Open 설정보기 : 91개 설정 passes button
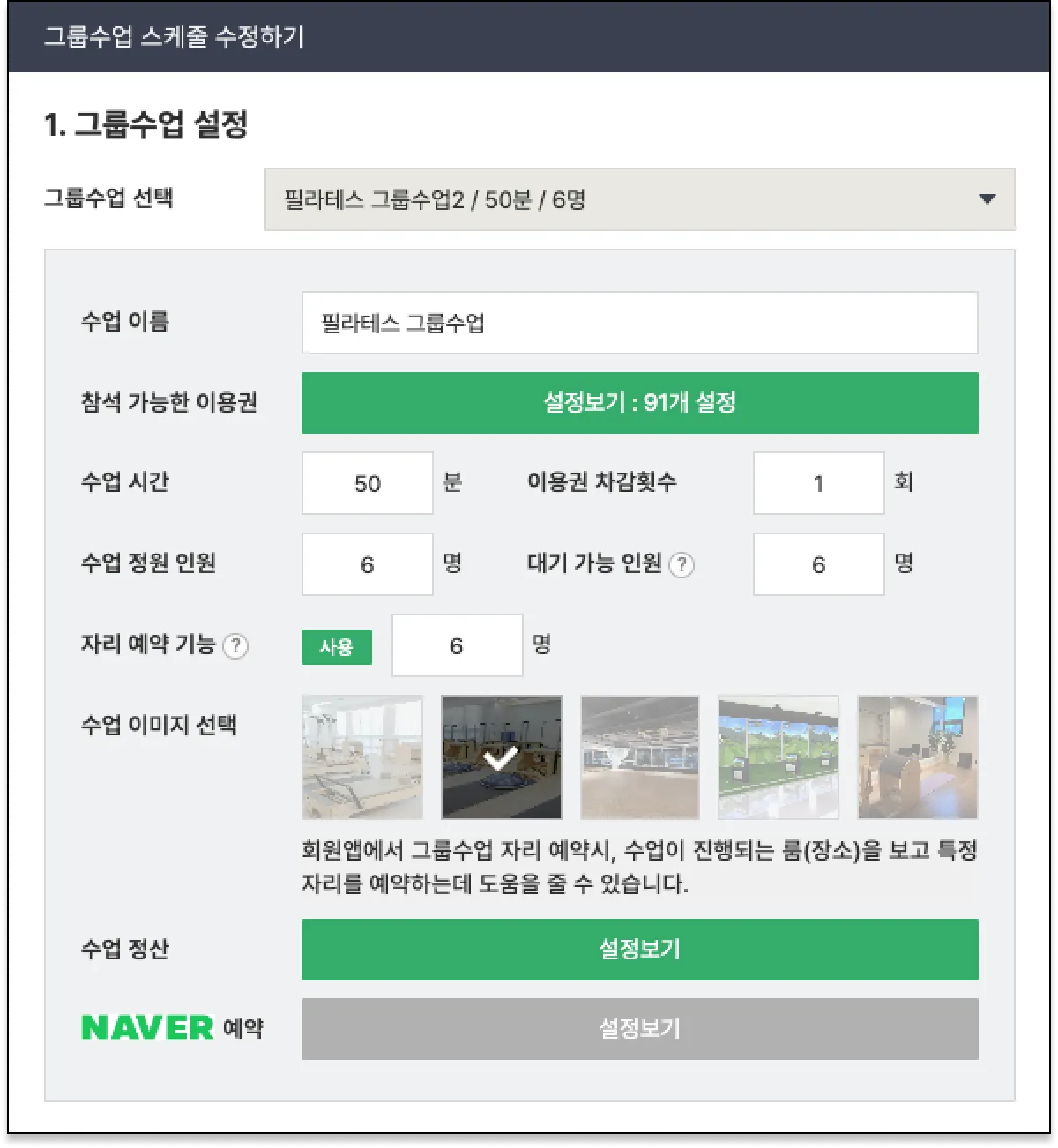The height and width of the screenshot is (1148, 1058). pos(640,403)
